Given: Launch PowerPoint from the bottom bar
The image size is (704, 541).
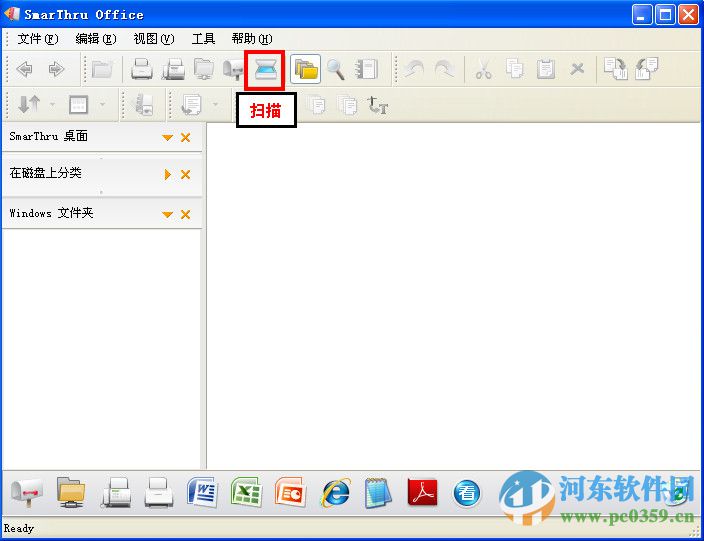Looking at the screenshot, I should pos(290,493).
